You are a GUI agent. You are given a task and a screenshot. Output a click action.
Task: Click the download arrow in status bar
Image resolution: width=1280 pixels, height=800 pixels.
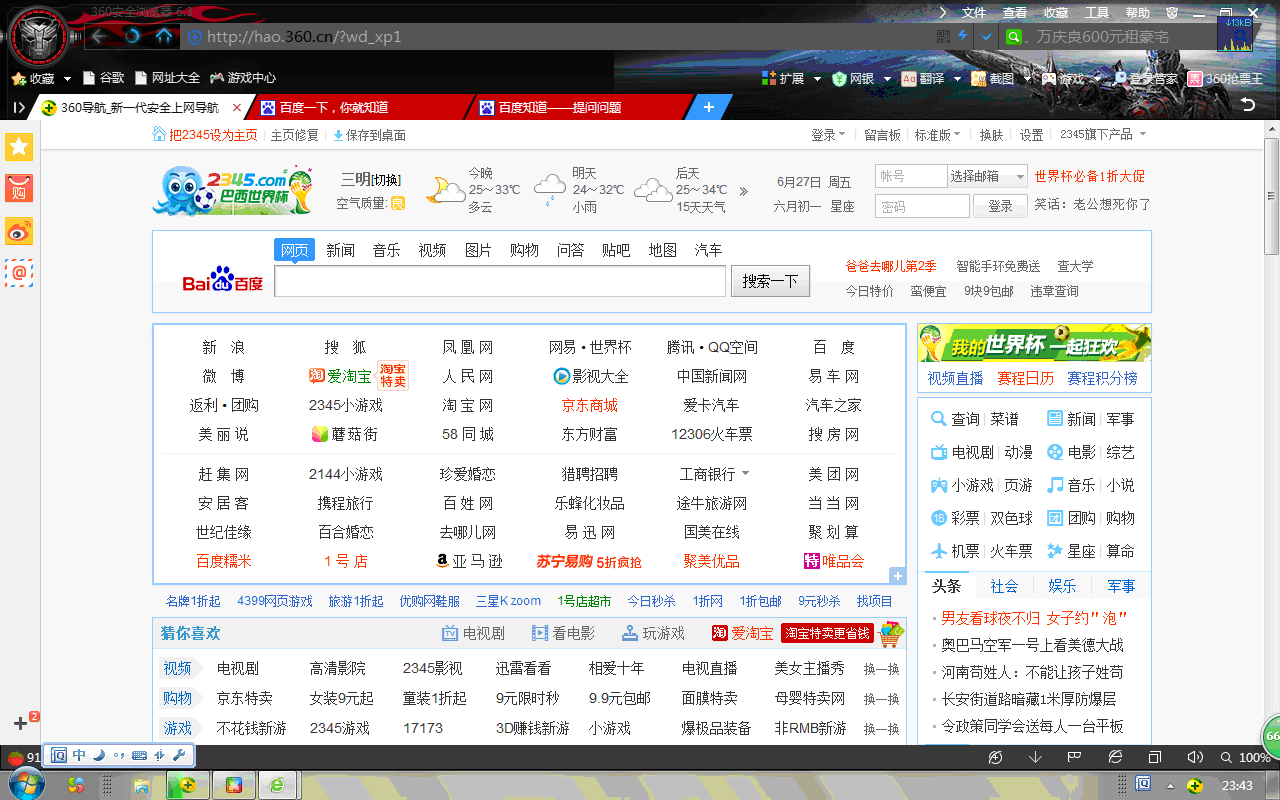[1035, 757]
